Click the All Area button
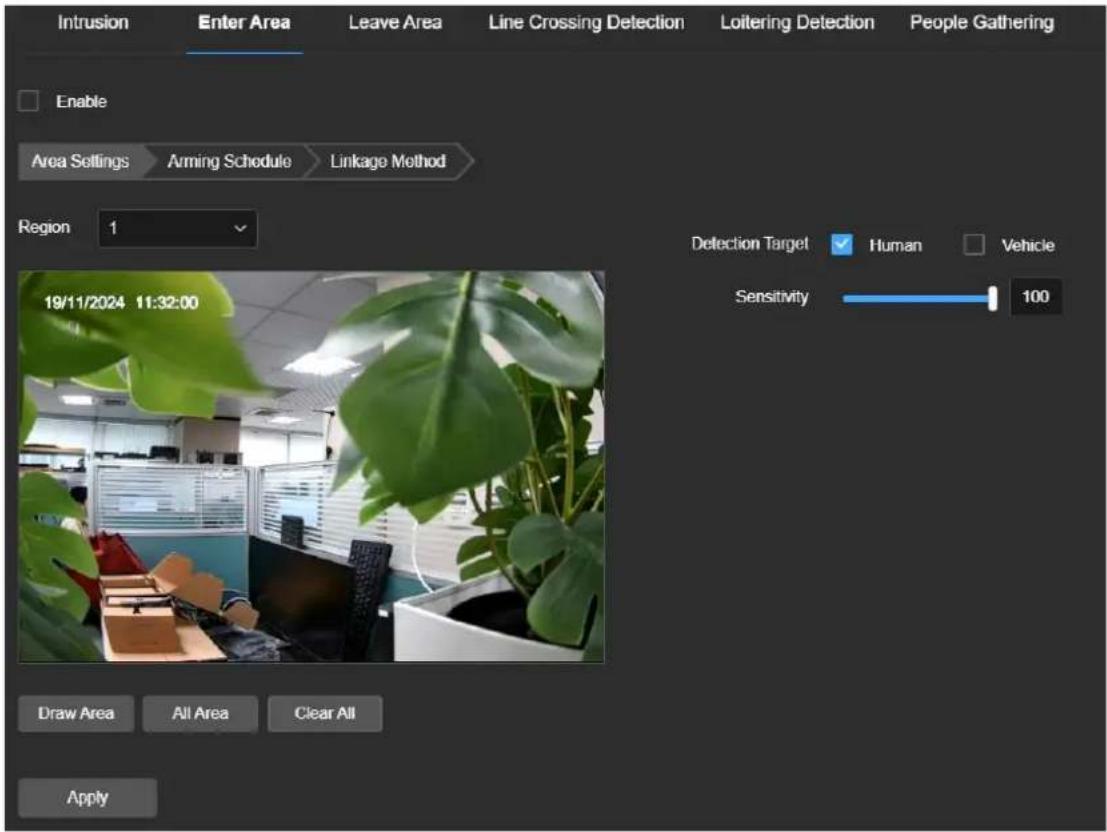The height and width of the screenshot is (832, 1107). (201, 713)
